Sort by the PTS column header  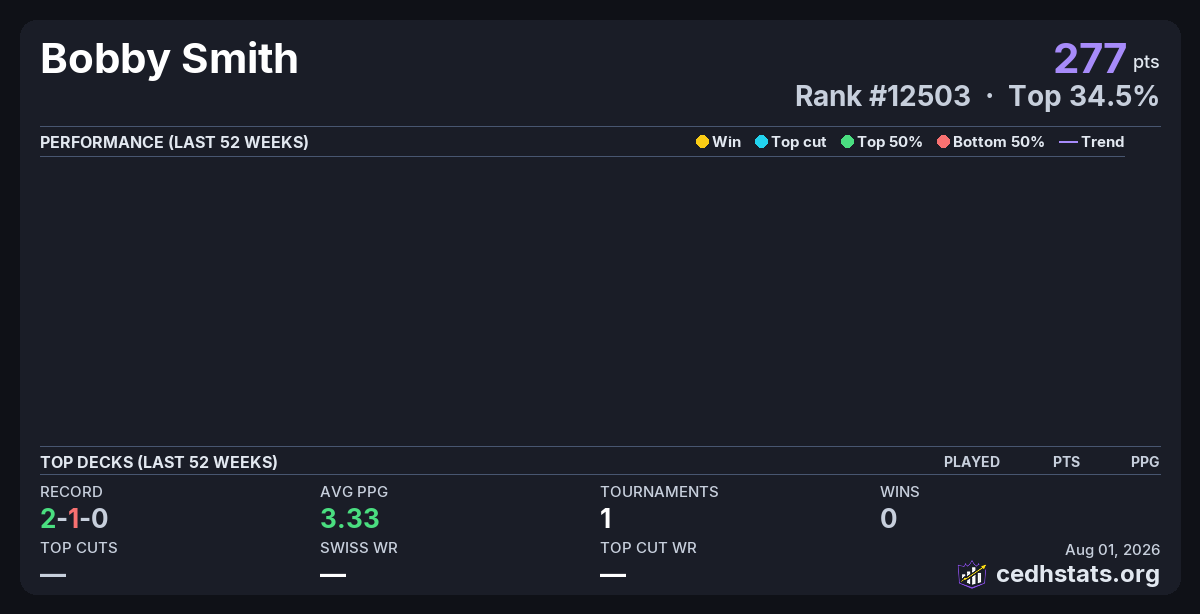tap(1066, 462)
